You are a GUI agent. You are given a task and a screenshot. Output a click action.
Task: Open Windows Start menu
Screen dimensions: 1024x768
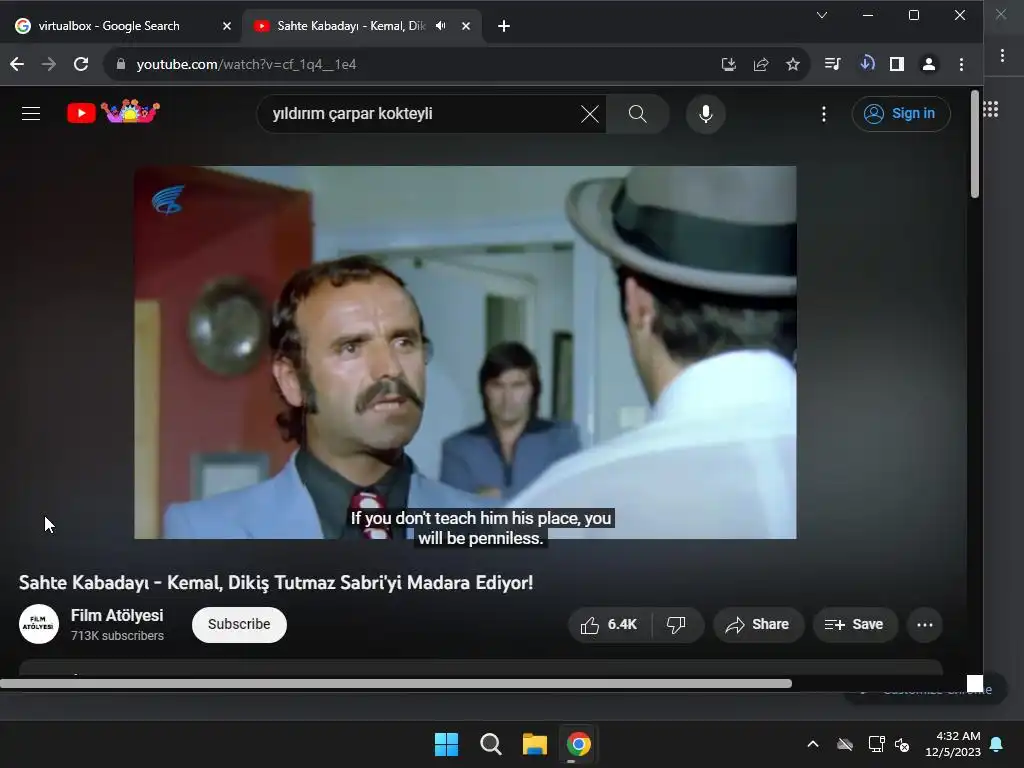coord(447,744)
